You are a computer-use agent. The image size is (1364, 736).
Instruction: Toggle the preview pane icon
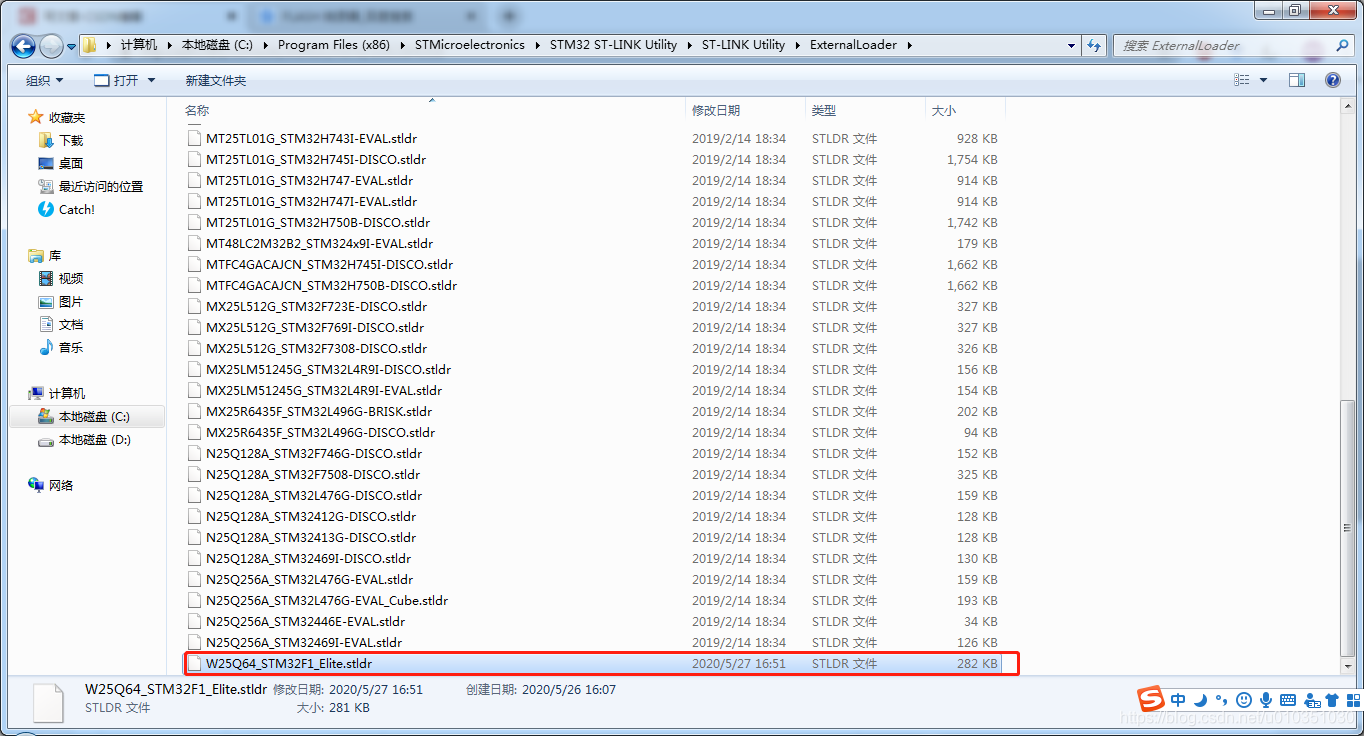[x=1297, y=80]
